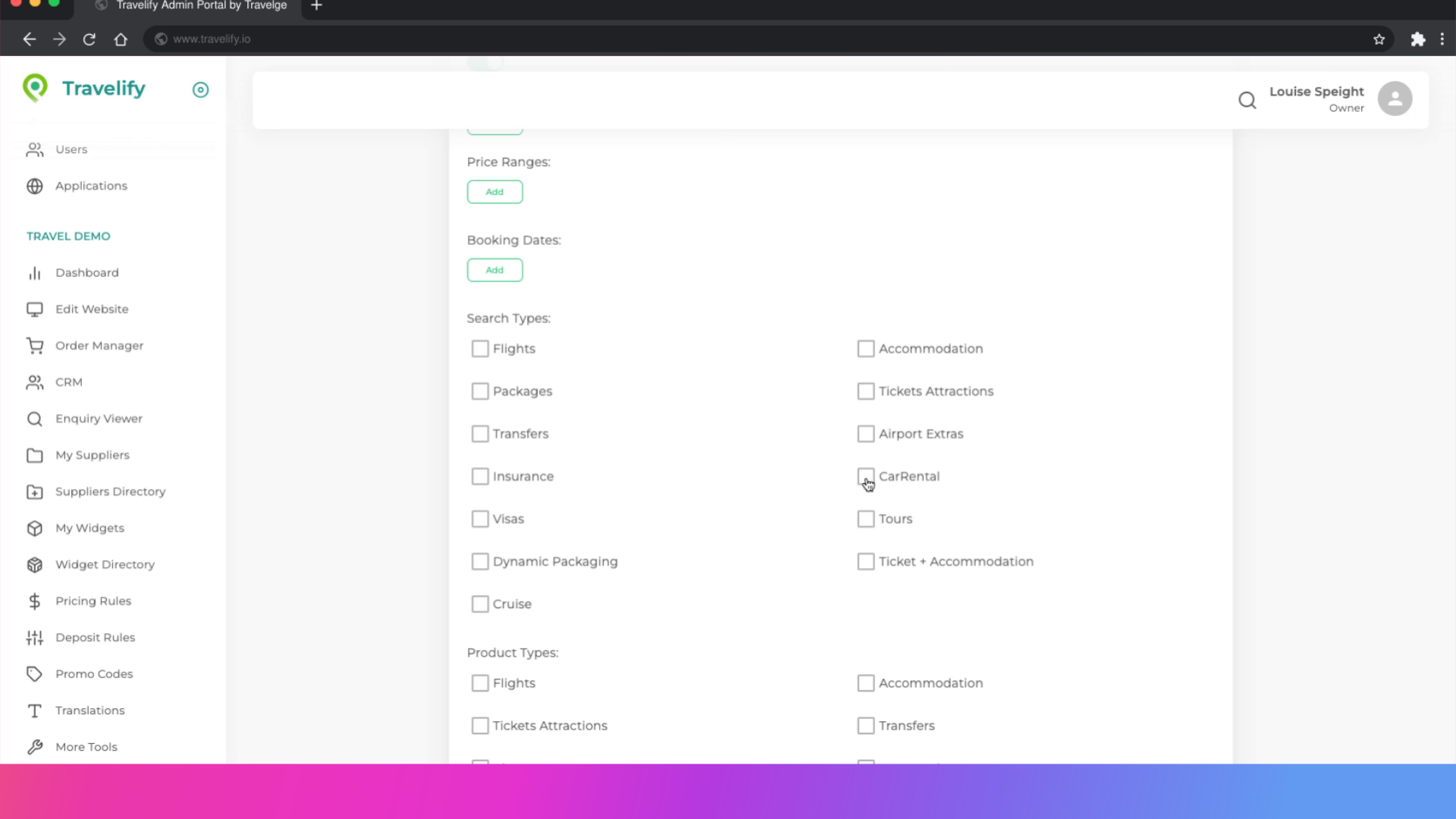Image resolution: width=1456 pixels, height=819 pixels.
Task: Open the Pricing Rules dollar icon
Action: click(x=35, y=601)
